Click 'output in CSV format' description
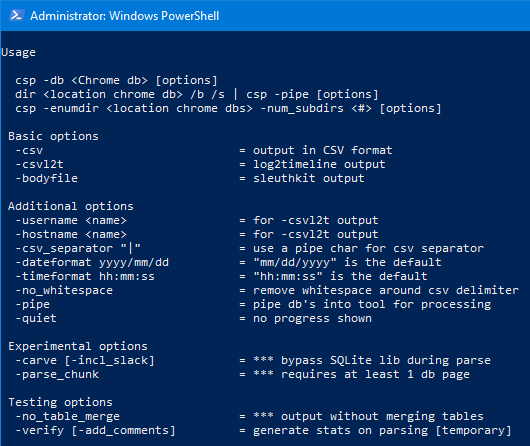530x446 pixels. pyautogui.click(x=323, y=150)
